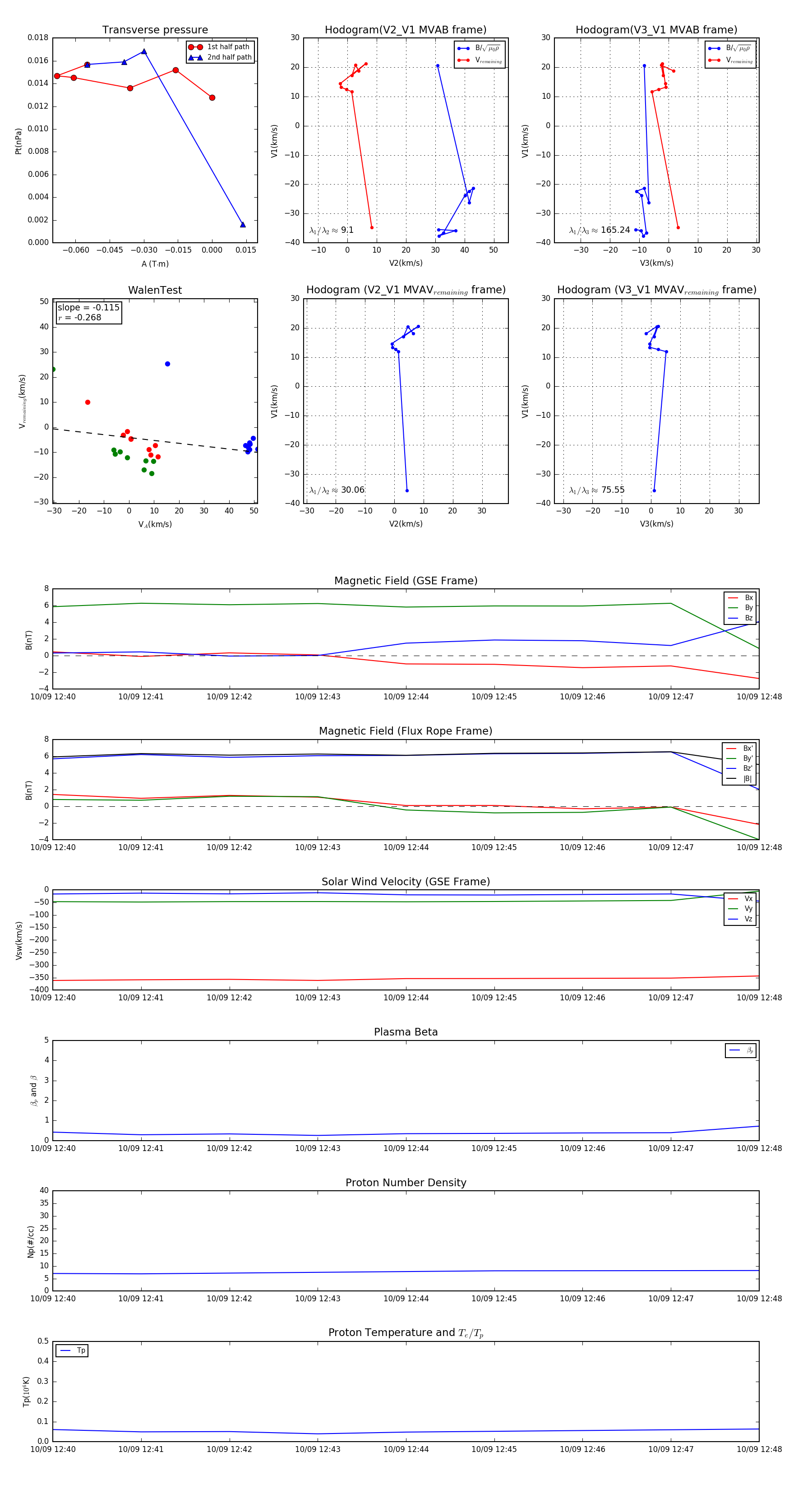Select V remaining legend entry in V2_V1 MVAB hodogram
This screenshot has height=1489, width=812.
pyautogui.click(x=479, y=60)
